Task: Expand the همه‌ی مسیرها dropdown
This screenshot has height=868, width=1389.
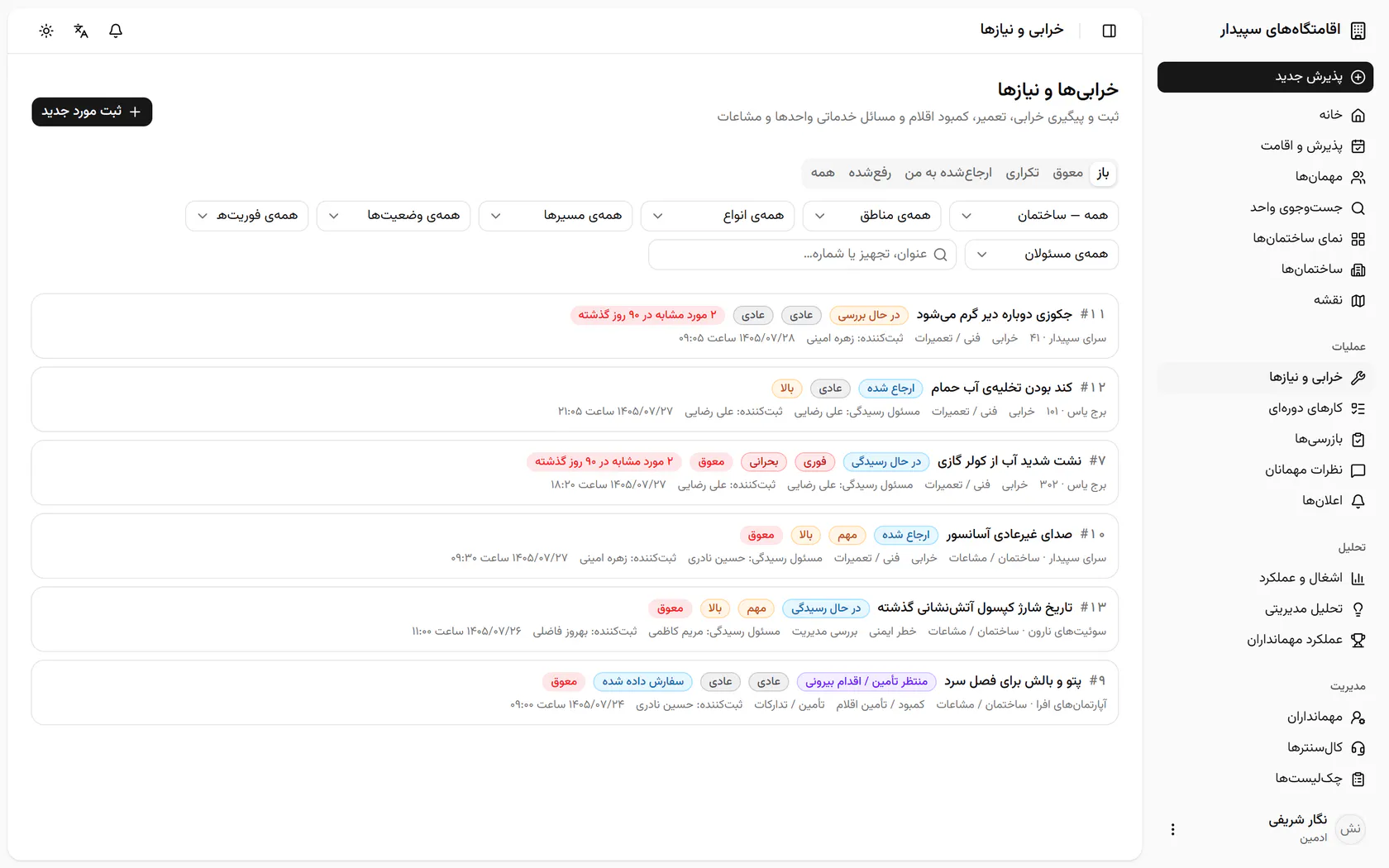Action: [556, 216]
